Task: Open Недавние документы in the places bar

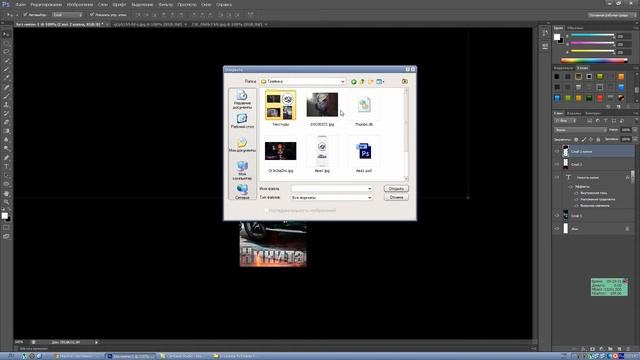Action: [x=242, y=100]
